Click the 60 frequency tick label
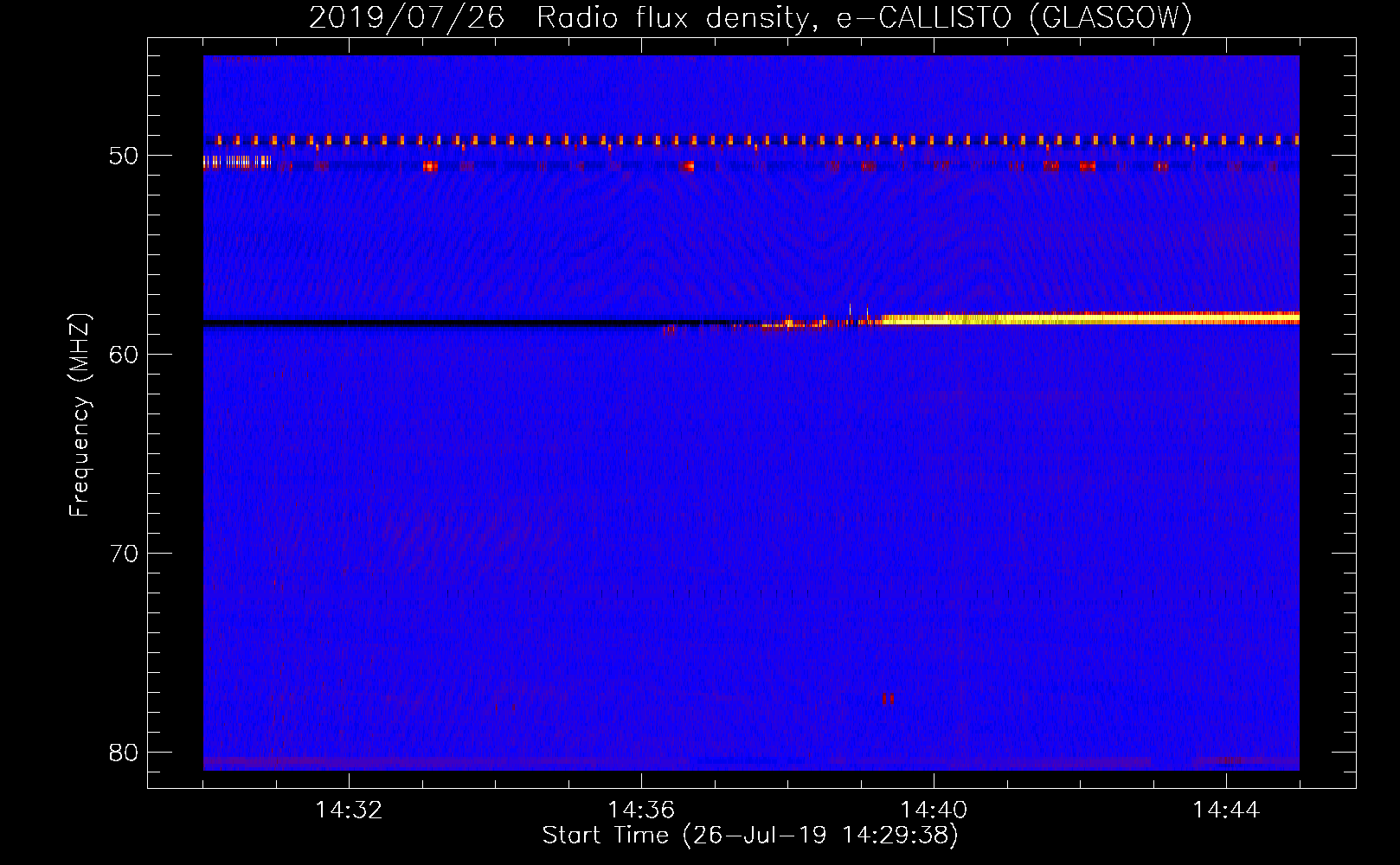Screen dimensions: 1400x865 123,354
